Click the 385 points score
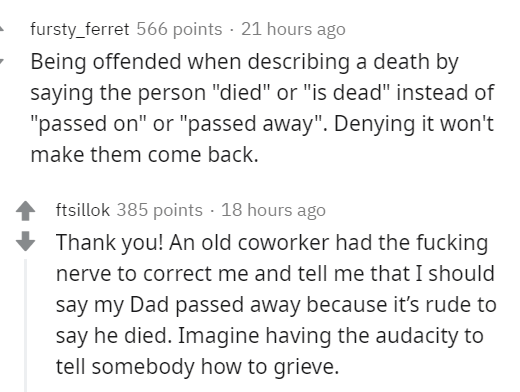 159,210
